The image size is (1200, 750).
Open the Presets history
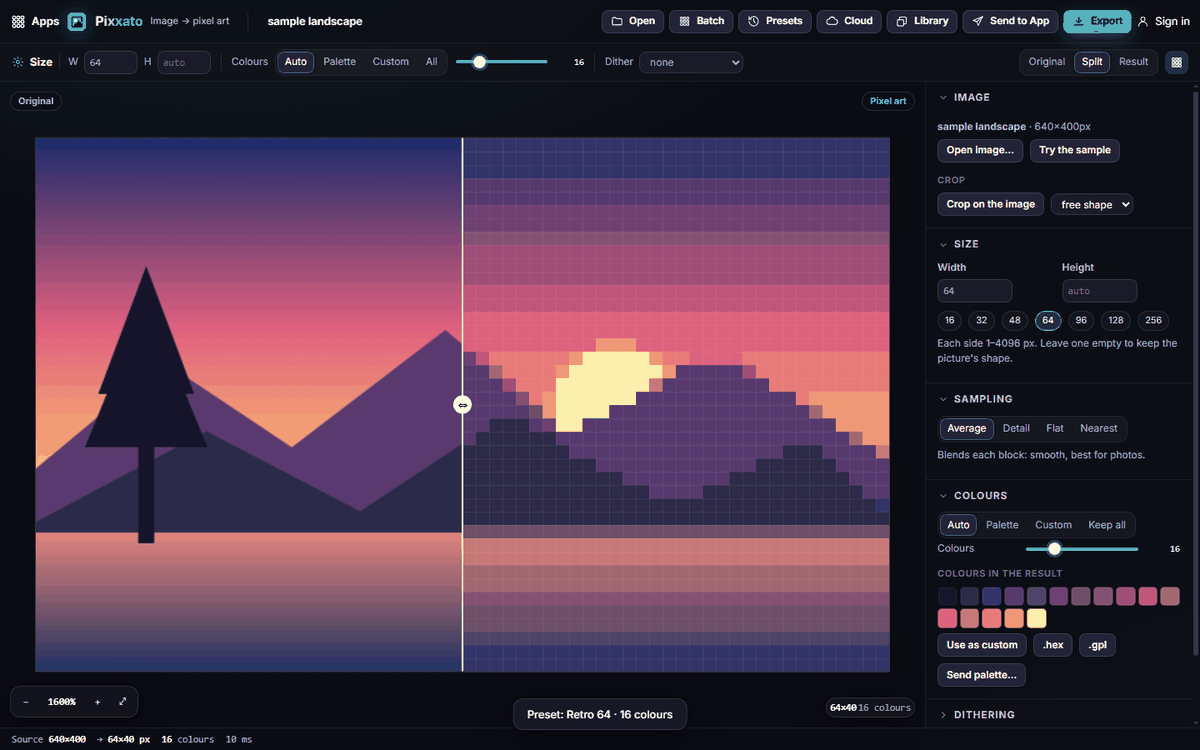click(x=775, y=21)
